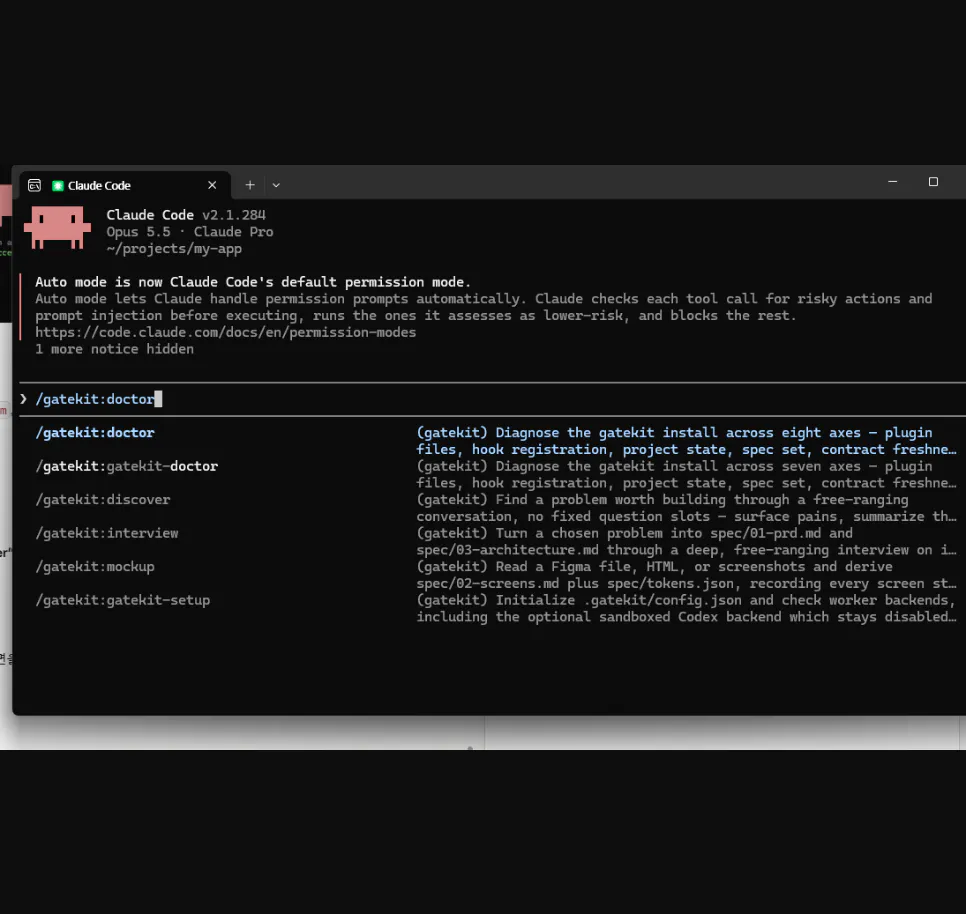Click the description starting 'Turn a chosen problem'
This screenshot has height=914, width=966.
(686, 541)
